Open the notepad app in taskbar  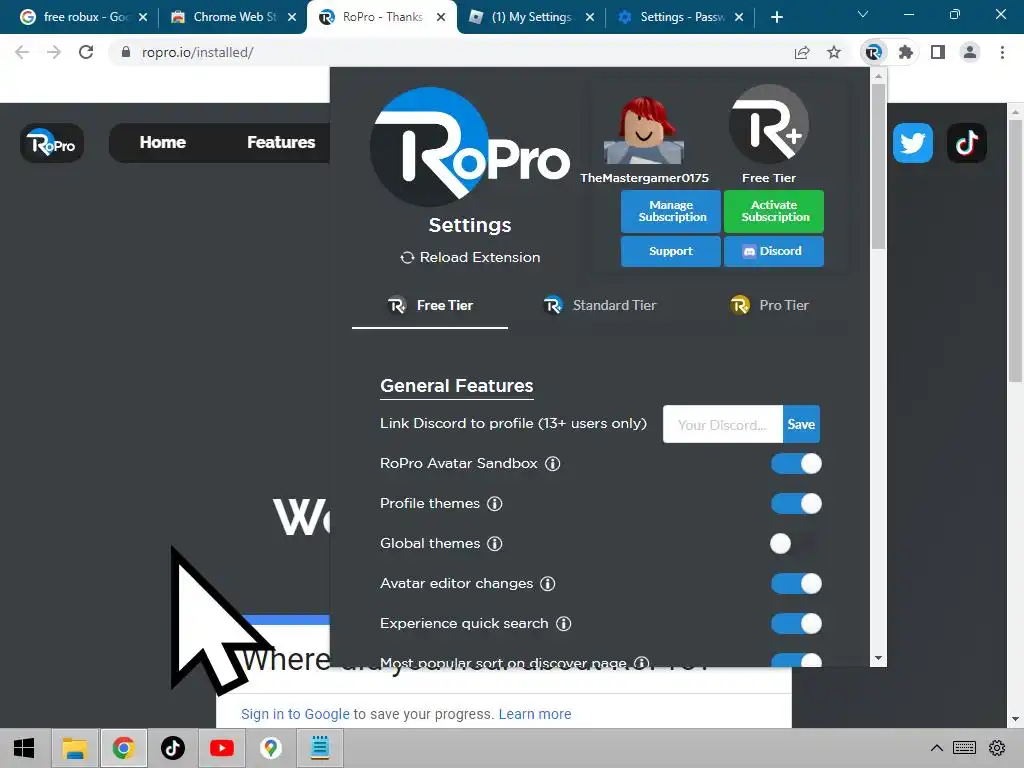coord(320,747)
